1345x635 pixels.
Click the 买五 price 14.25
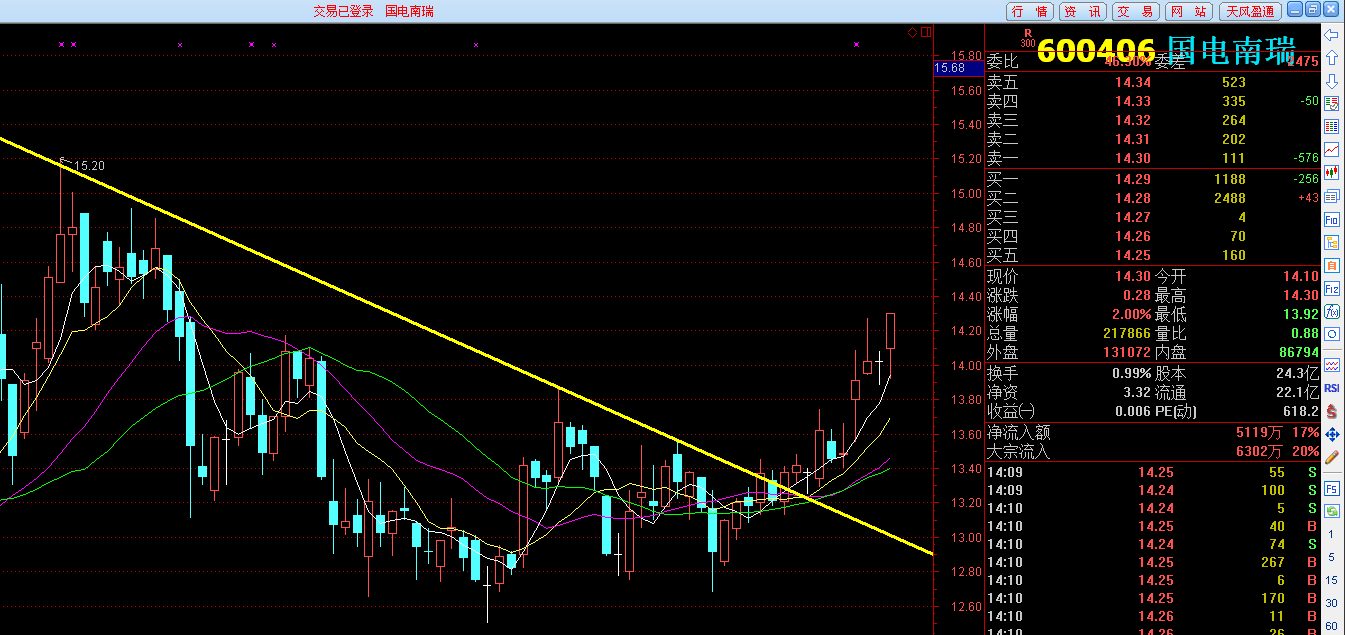[1133, 255]
